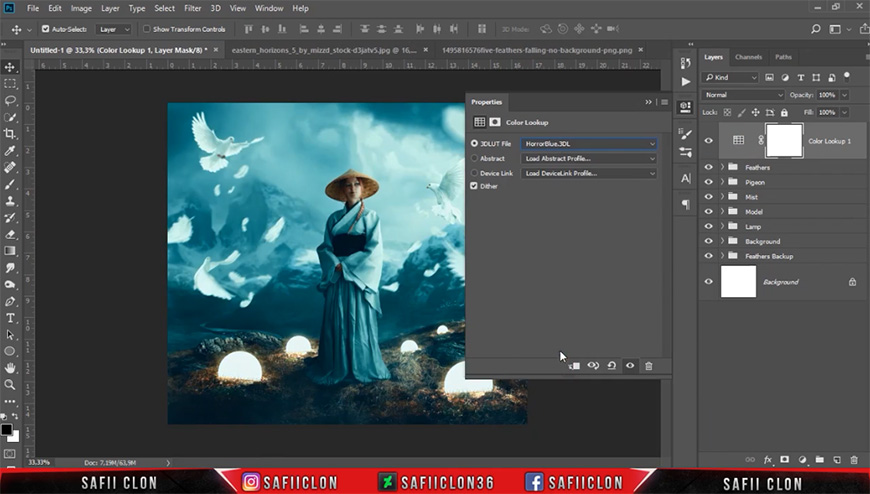Expand the Lamp layer group
This screenshot has height=494, width=870.
click(x=722, y=226)
